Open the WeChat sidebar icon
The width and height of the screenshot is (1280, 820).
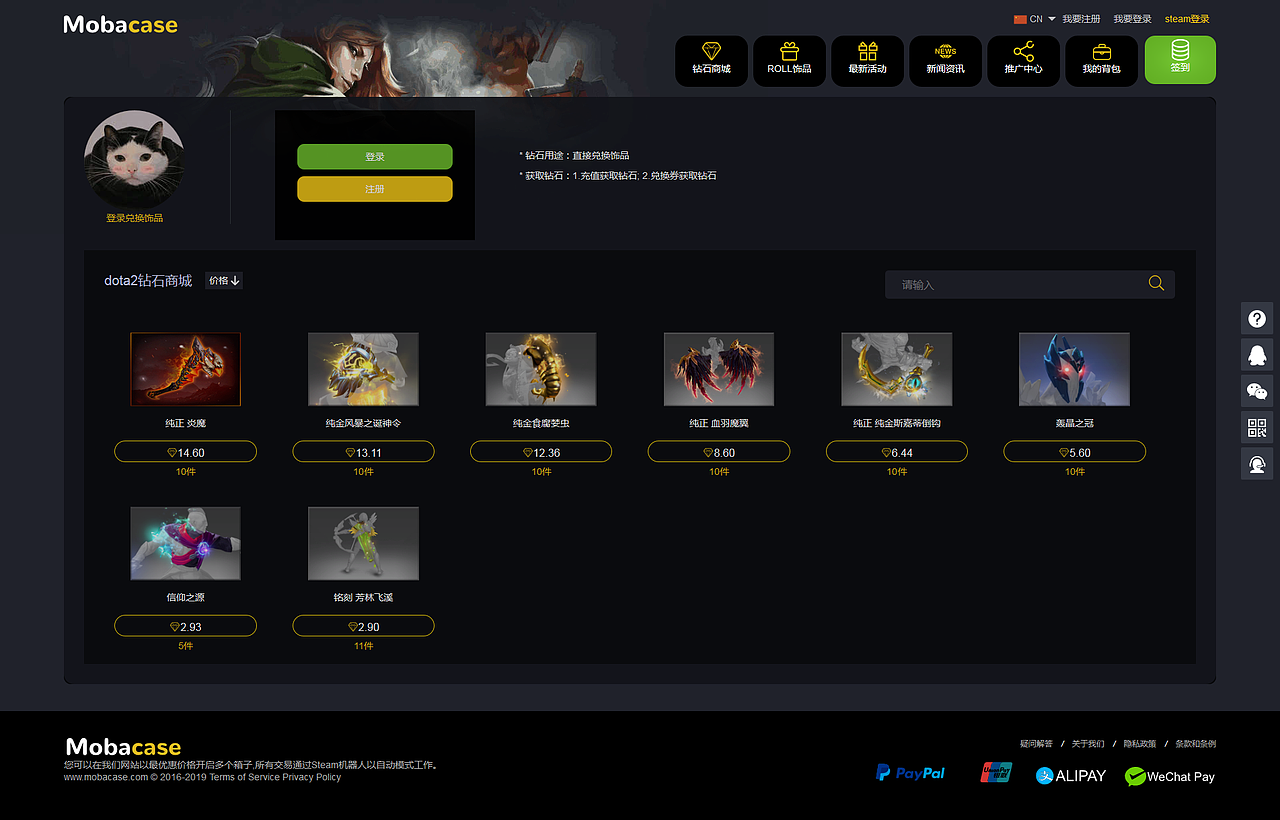point(1257,391)
